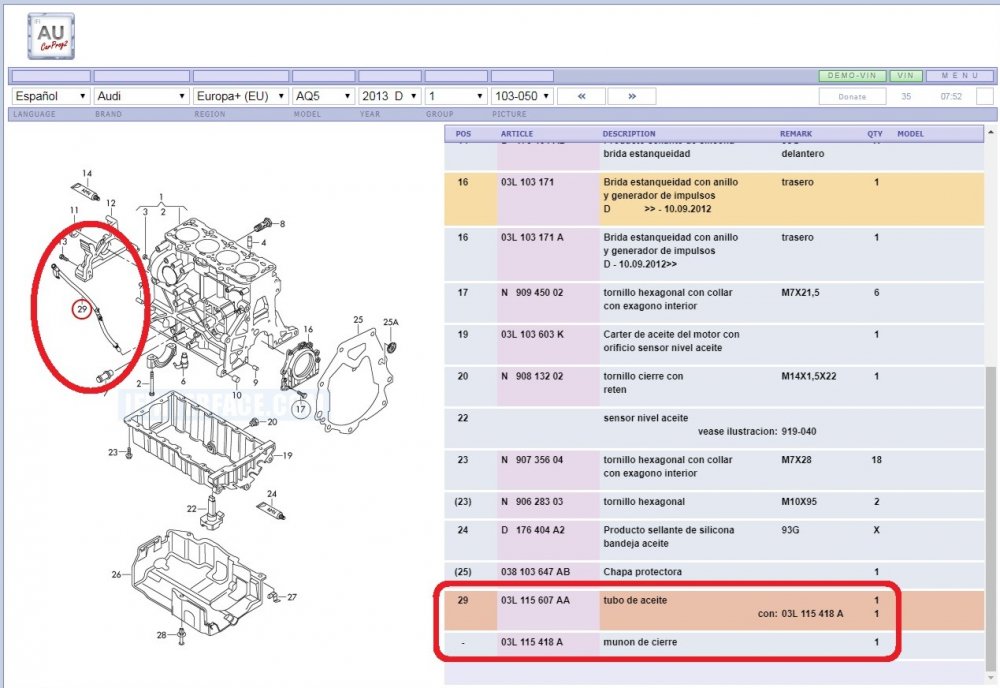Click remark M14X1,5X22
The height and width of the screenshot is (688, 1000).
pyautogui.click(x=809, y=376)
